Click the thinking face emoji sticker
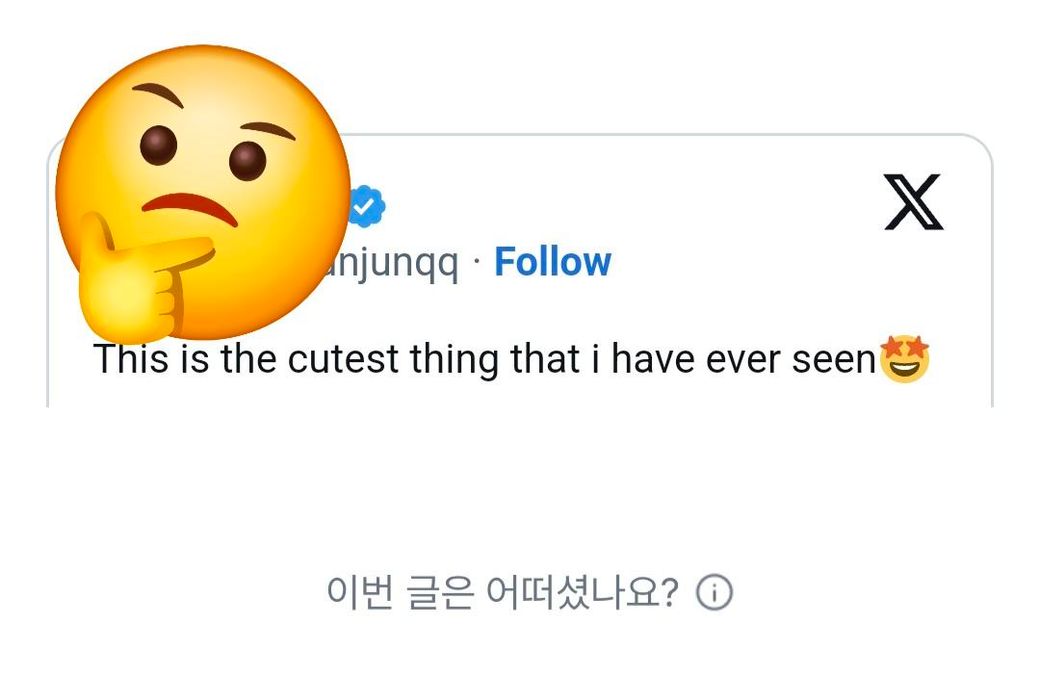The height and width of the screenshot is (679, 1040). coord(200,190)
